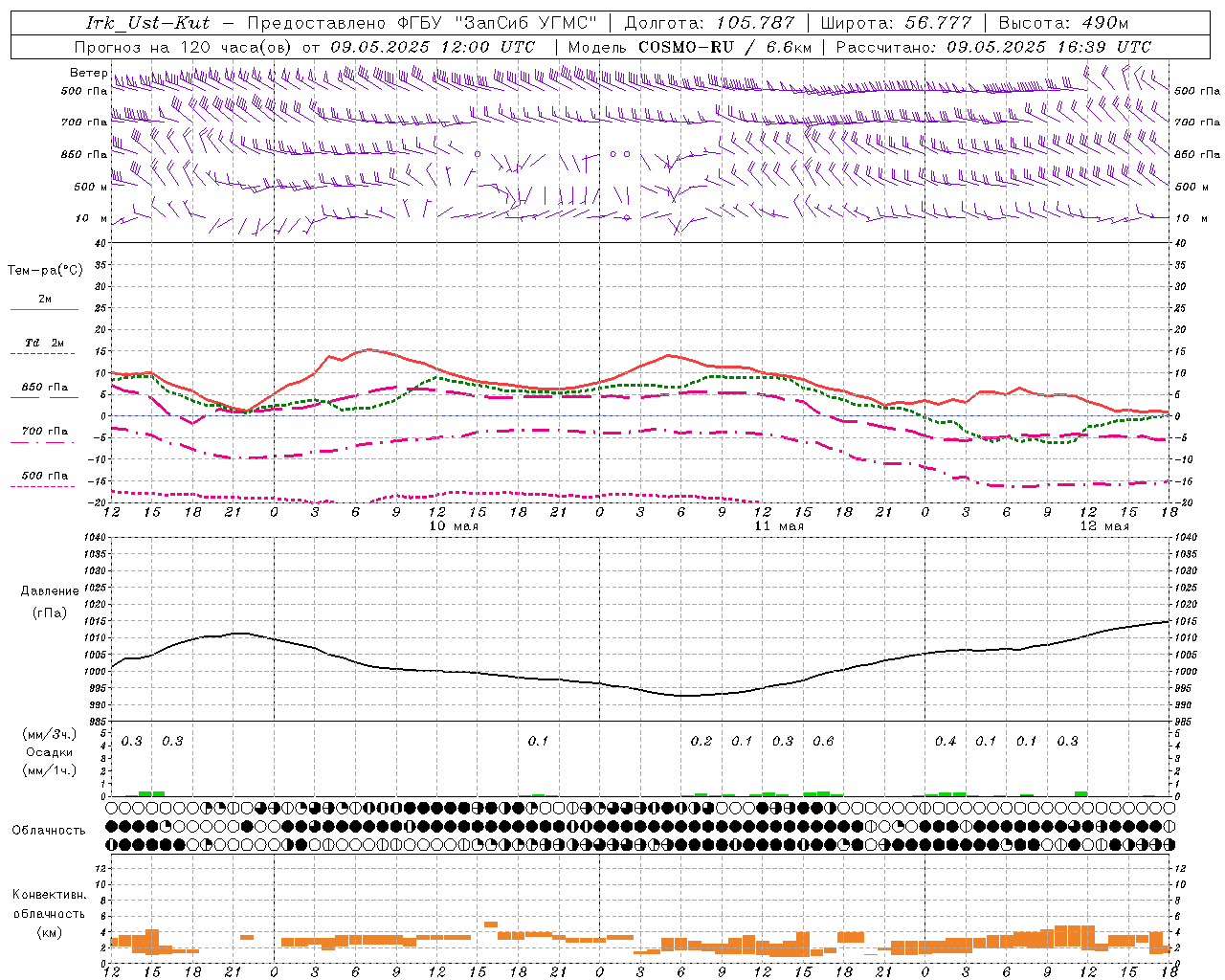This screenshot has width=1225, height=980.
Task: Click the (км) convective height unit label
Action: (50, 932)
